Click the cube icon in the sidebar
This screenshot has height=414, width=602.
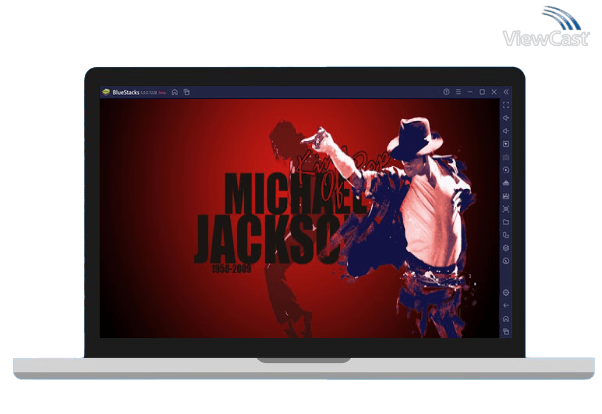coord(506,248)
